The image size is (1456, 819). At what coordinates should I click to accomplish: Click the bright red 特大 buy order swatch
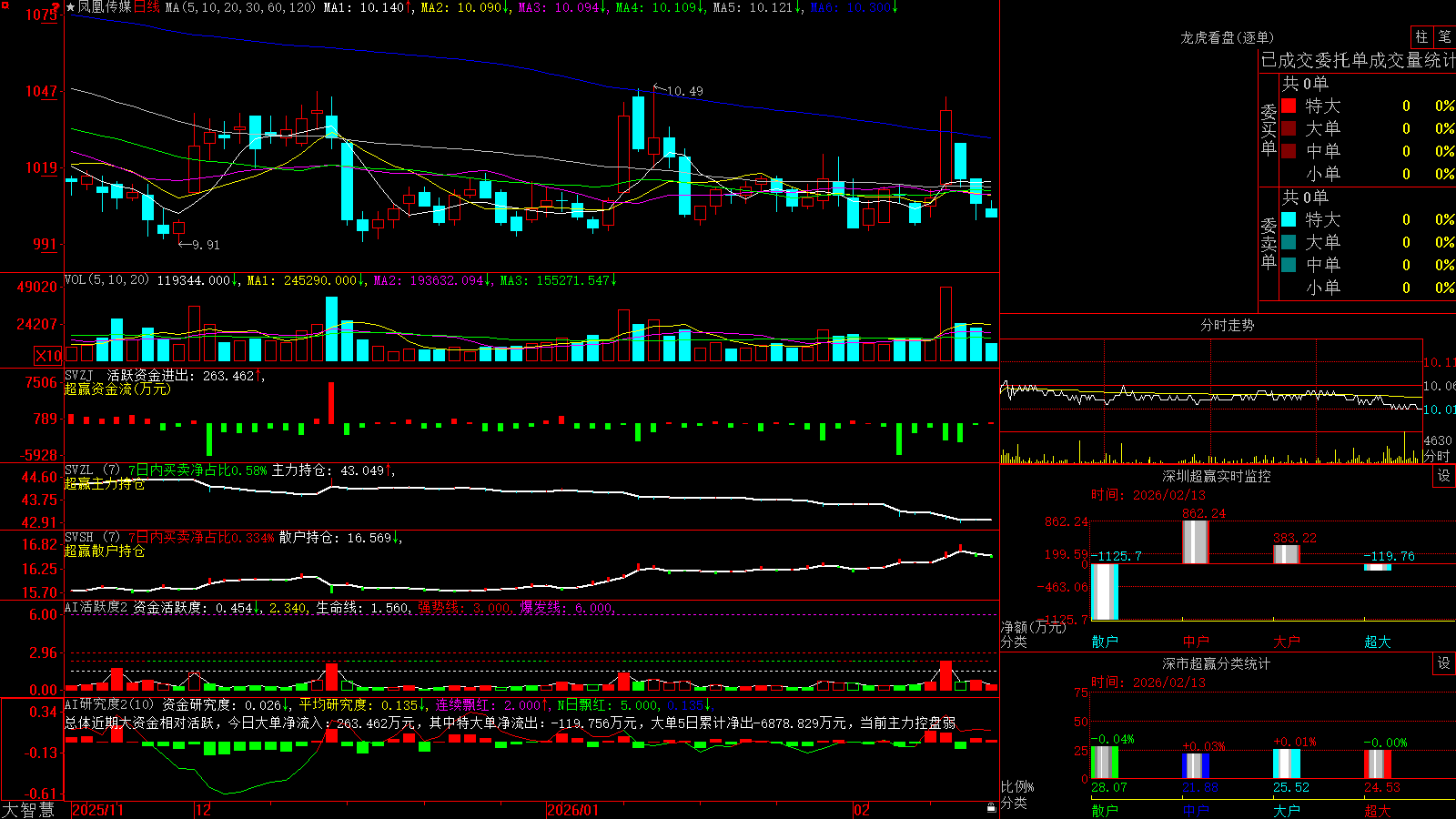point(1289,106)
